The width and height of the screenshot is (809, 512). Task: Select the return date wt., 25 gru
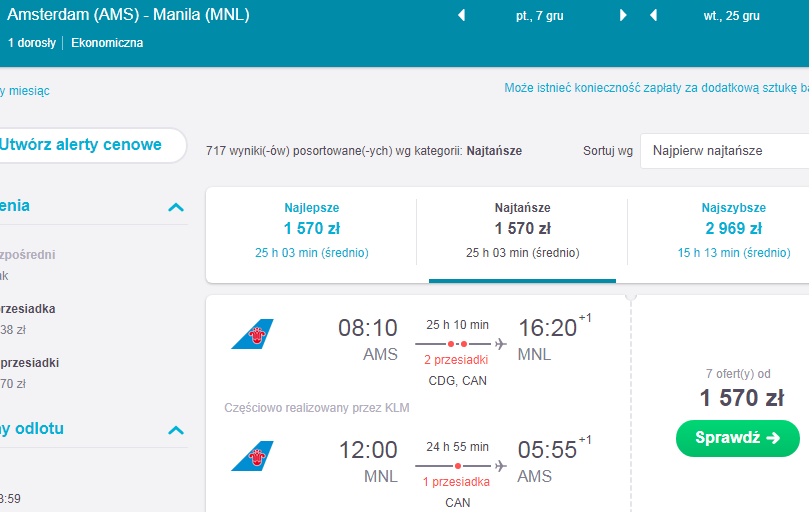coord(732,16)
